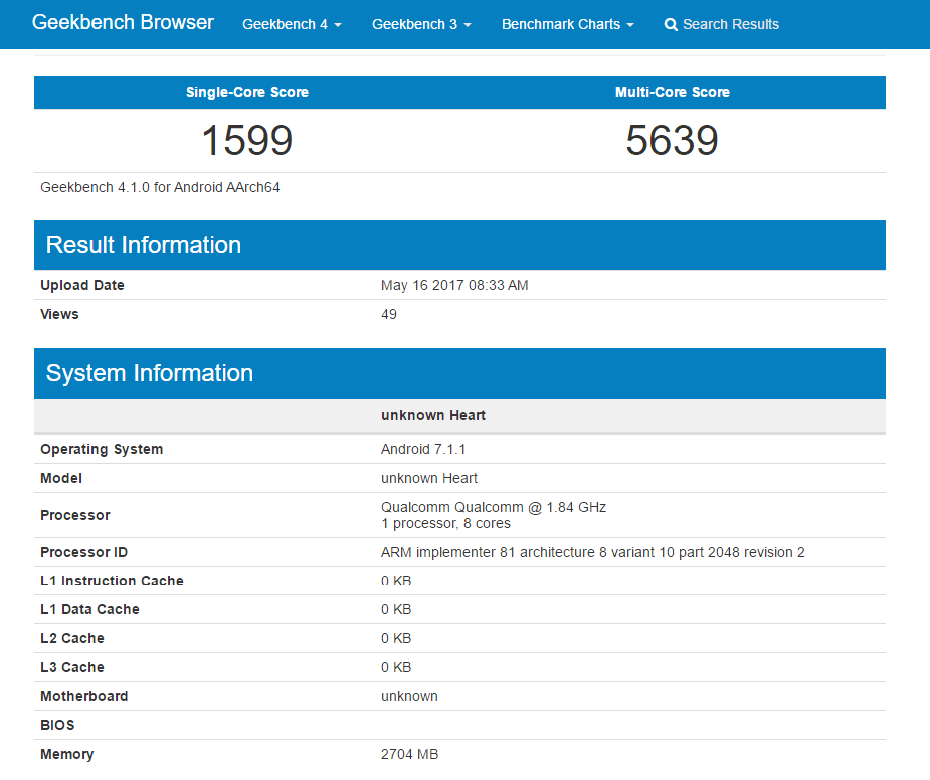This screenshot has height=780, width=930.
Task: Click the L1 Instruction Cache label
Action: [x=112, y=581]
